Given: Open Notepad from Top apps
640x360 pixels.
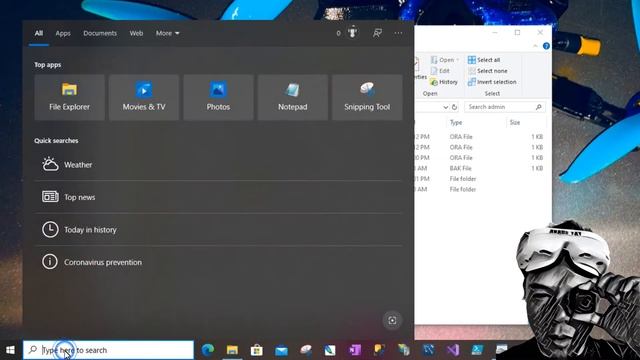Looking at the screenshot, I should pos(292,97).
